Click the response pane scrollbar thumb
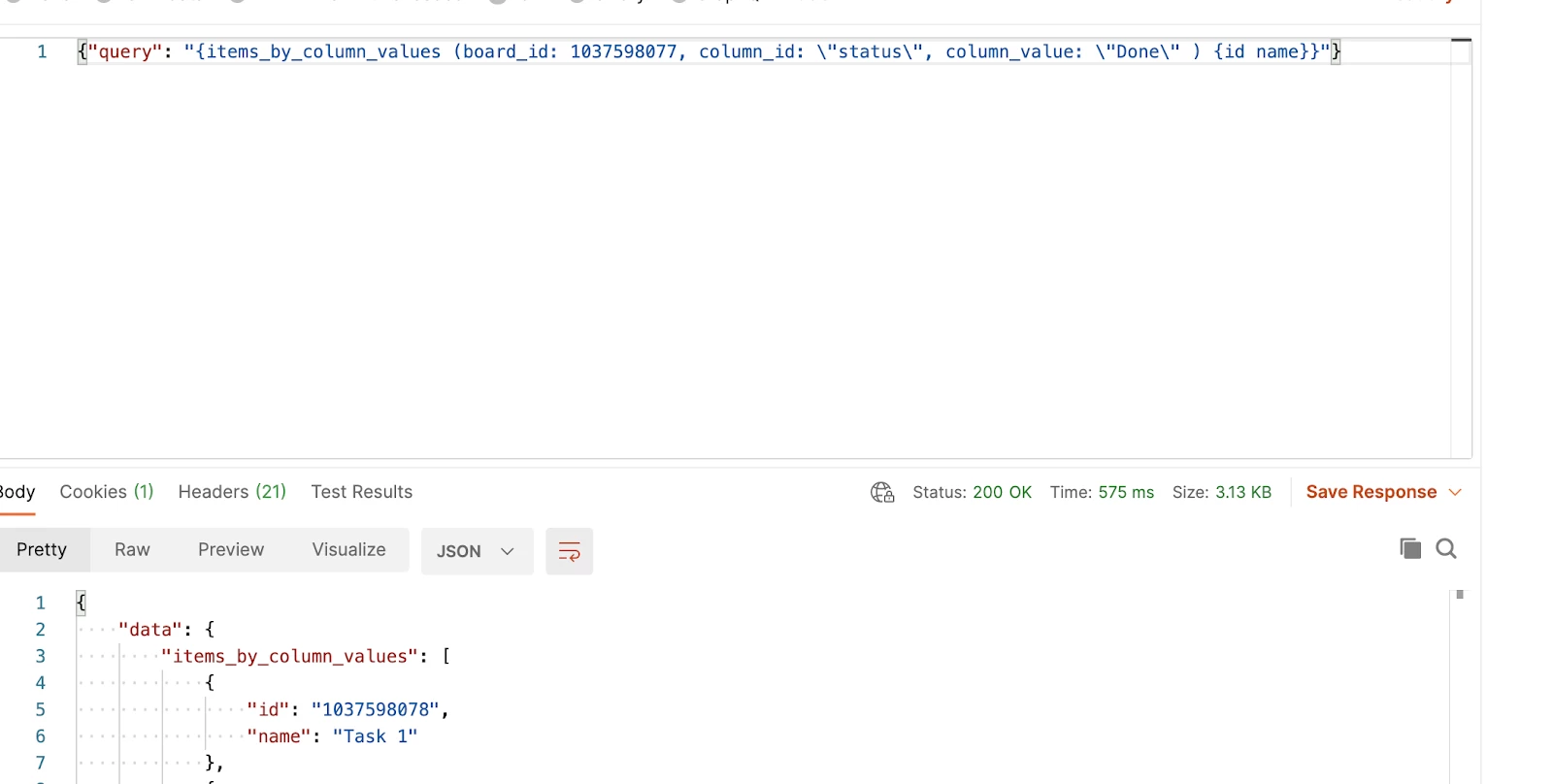 coord(1460,594)
